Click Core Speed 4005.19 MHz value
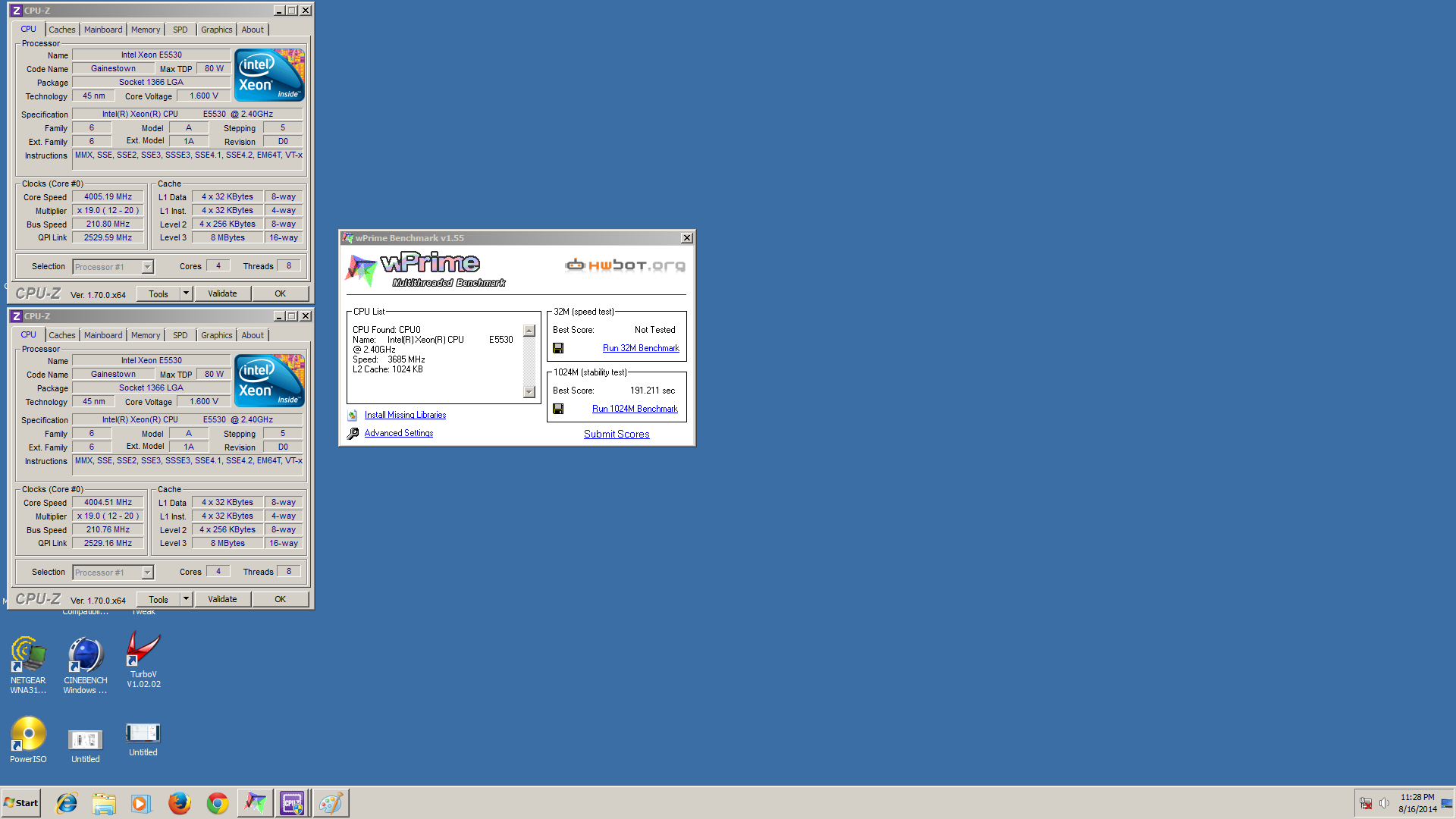Viewport: 1456px width, 819px height. 108,196
